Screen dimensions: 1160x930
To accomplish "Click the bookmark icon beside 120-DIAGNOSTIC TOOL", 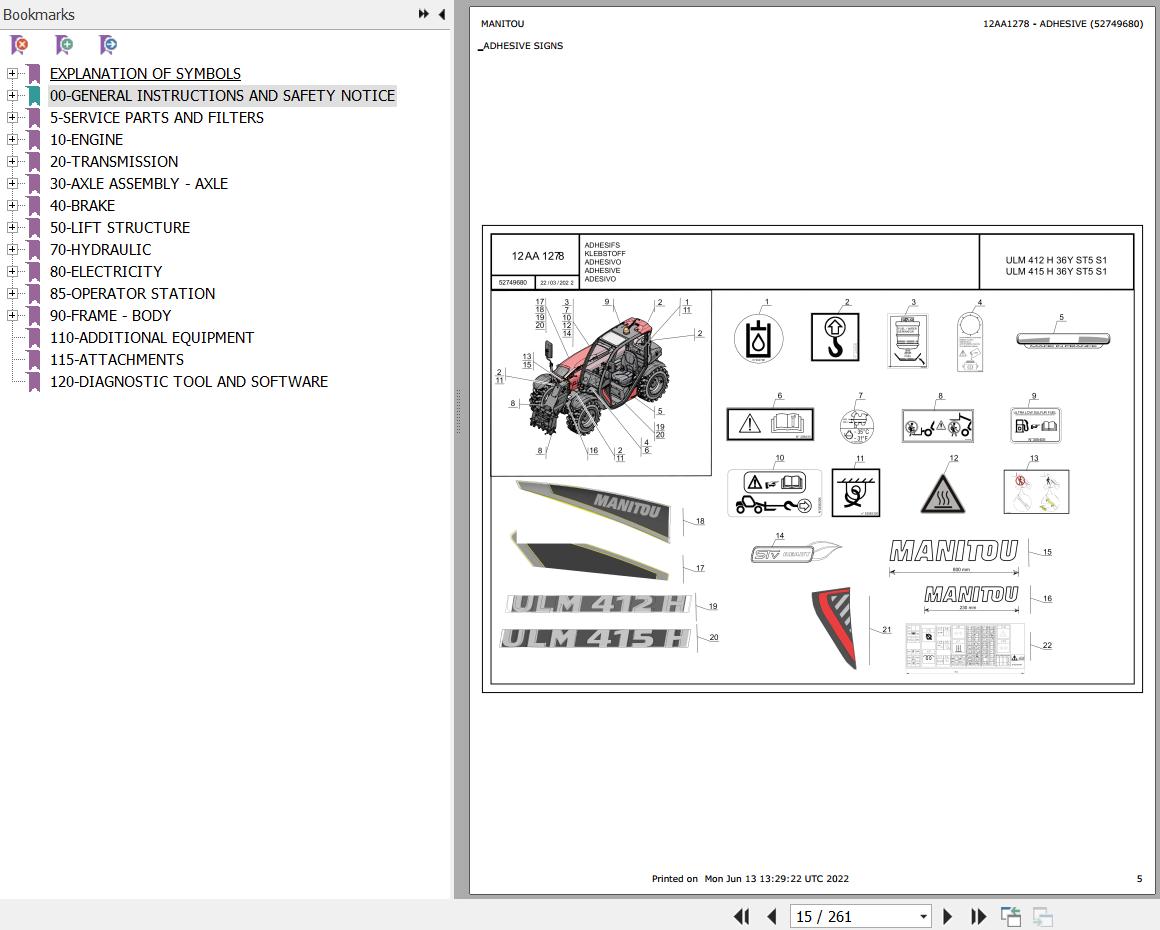I will click(x=33, y=382).
